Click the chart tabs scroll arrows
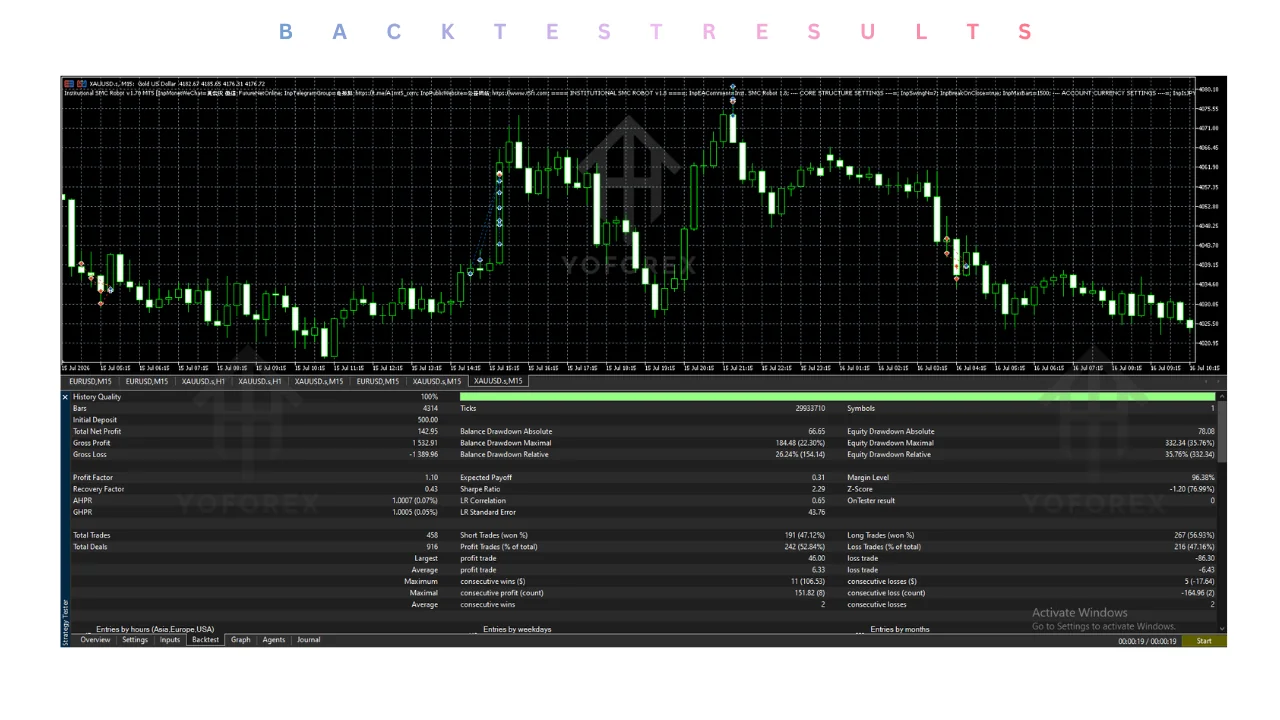Image resolution: width=1280 pixels, height=720 pixels. pyautogui.click(x=1213, y=381)
